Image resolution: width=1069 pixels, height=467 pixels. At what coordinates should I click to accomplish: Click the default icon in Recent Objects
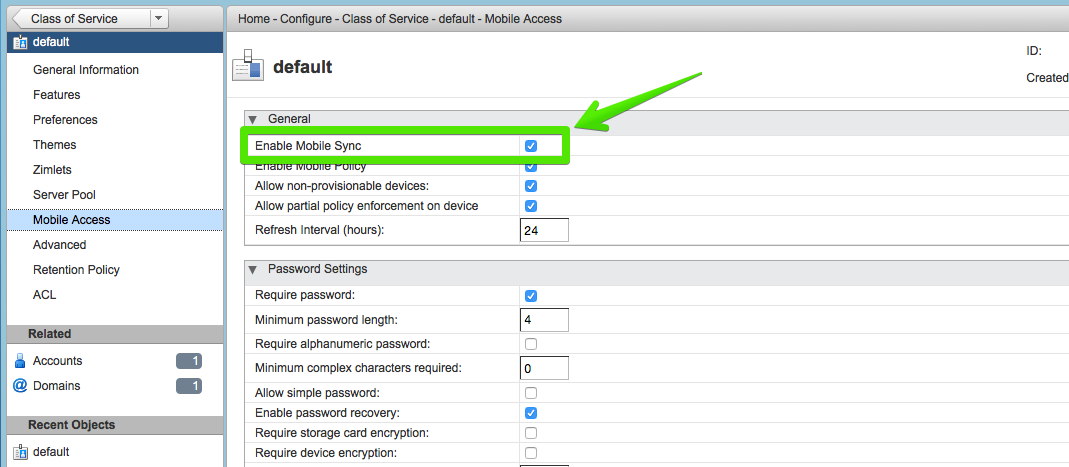(x=20, y=452)
